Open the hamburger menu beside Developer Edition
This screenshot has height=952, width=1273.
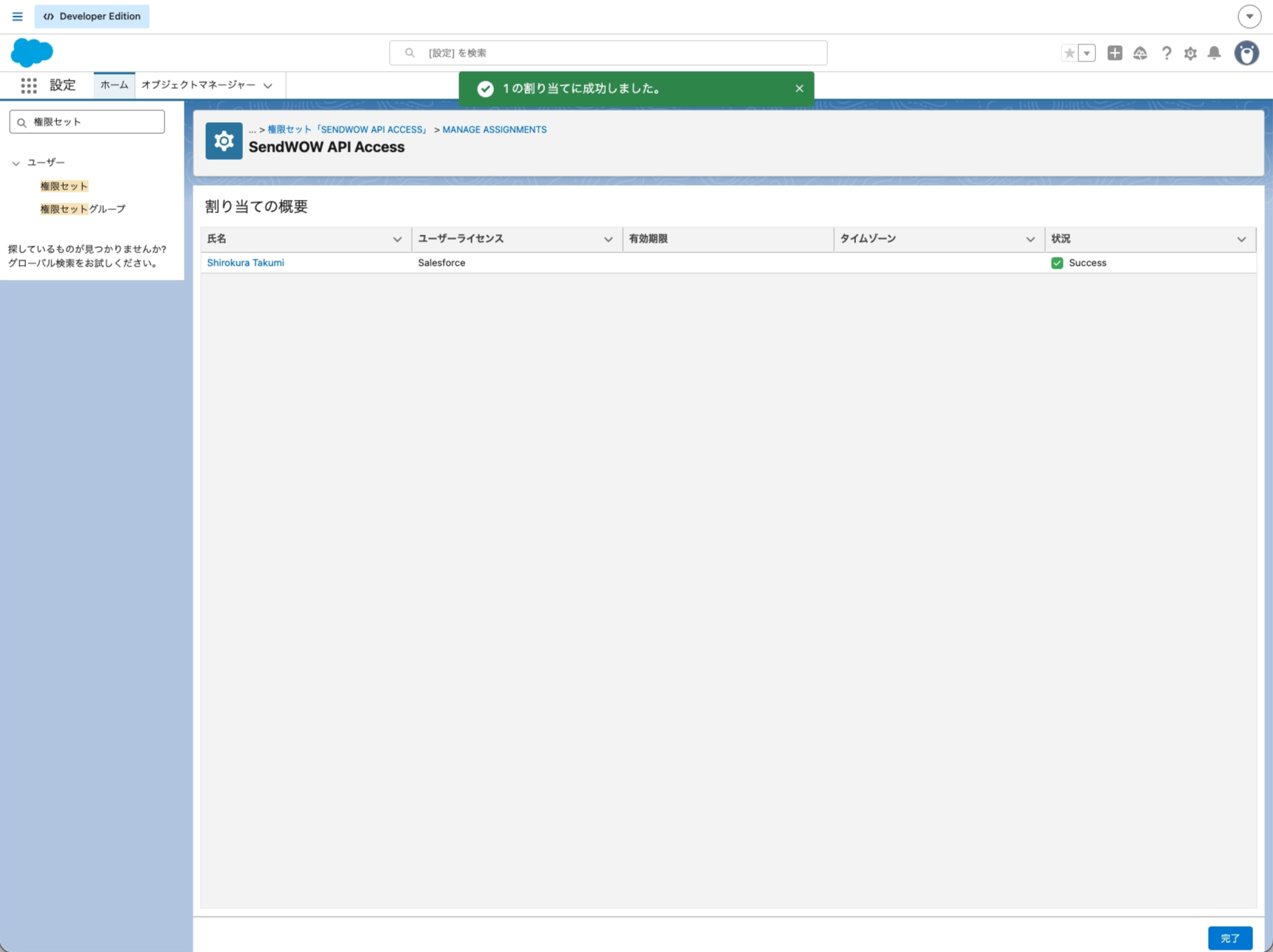[x=17, y=16]
